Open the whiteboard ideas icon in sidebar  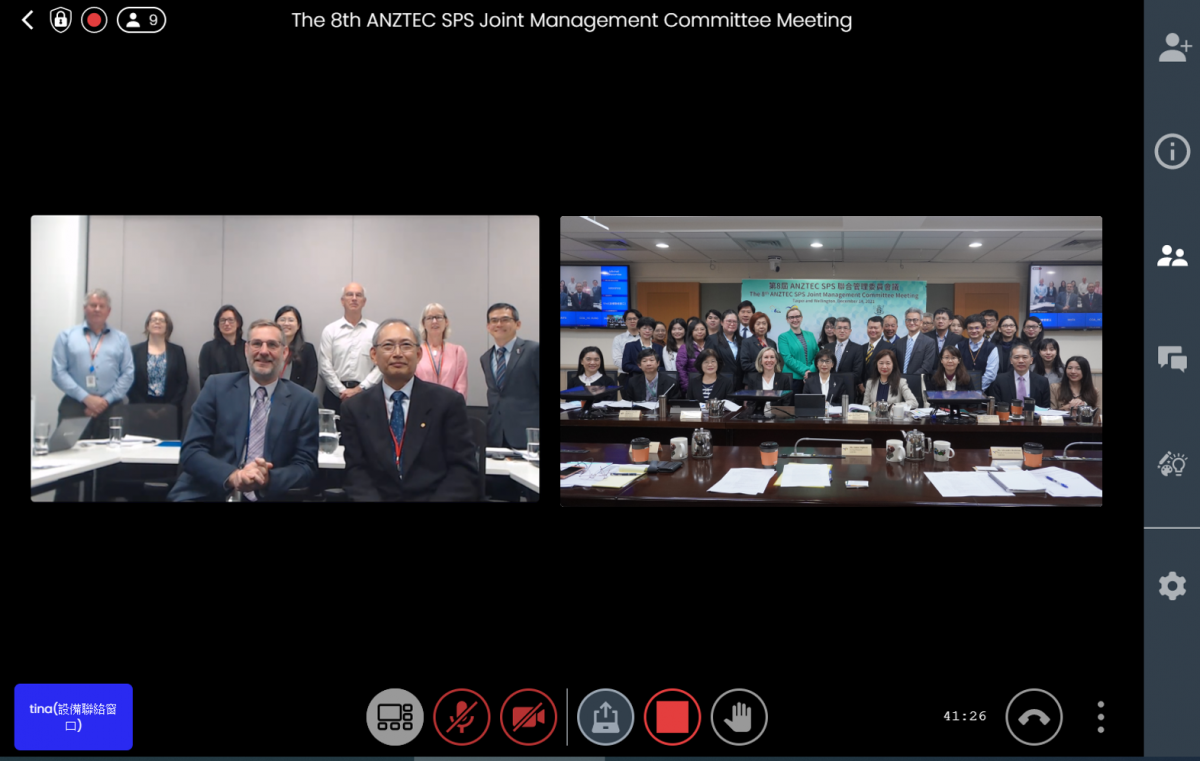(1172, 463)
